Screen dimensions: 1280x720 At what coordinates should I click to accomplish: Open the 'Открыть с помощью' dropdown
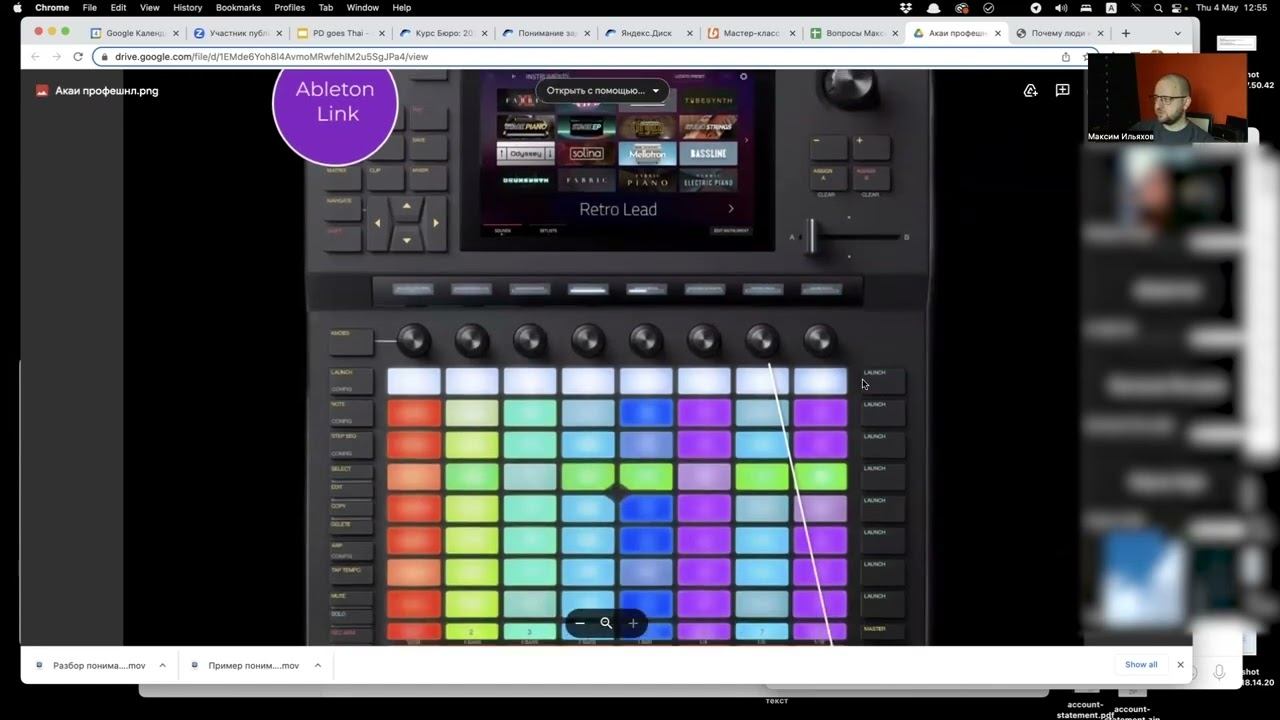coord(602,90)
